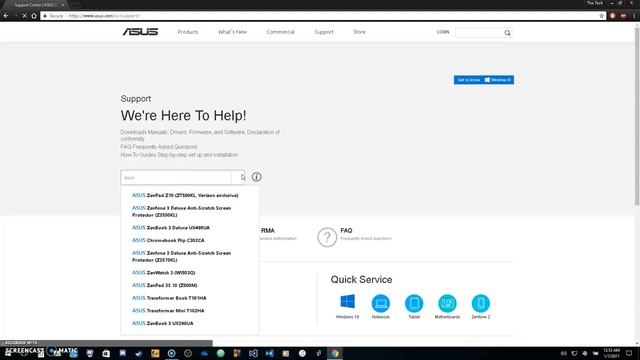Stop page loading with X button
The height and width of the screenshot is (360, 640).
click(24, 16)
